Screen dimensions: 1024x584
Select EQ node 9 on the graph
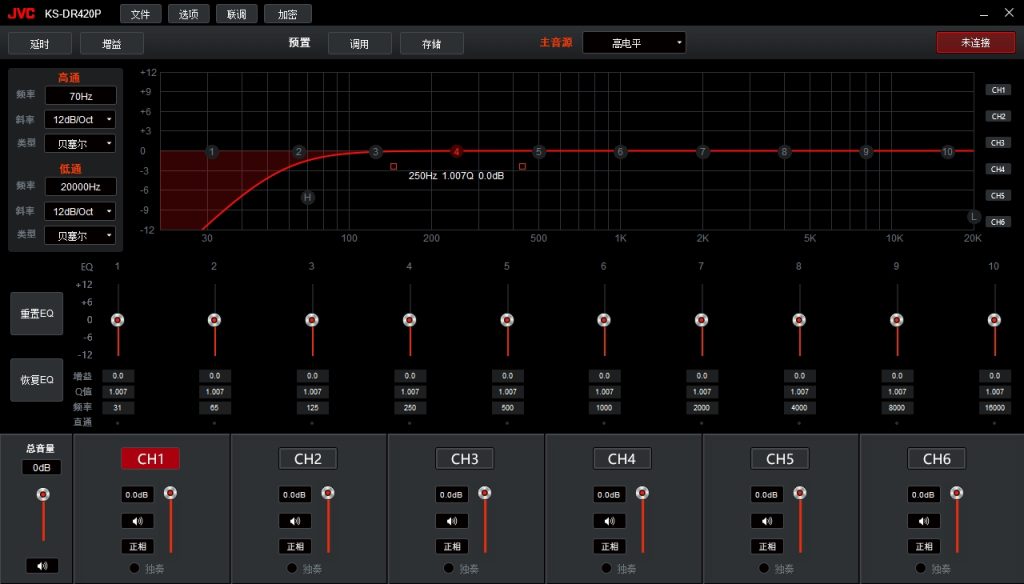[x=866, y=152]
